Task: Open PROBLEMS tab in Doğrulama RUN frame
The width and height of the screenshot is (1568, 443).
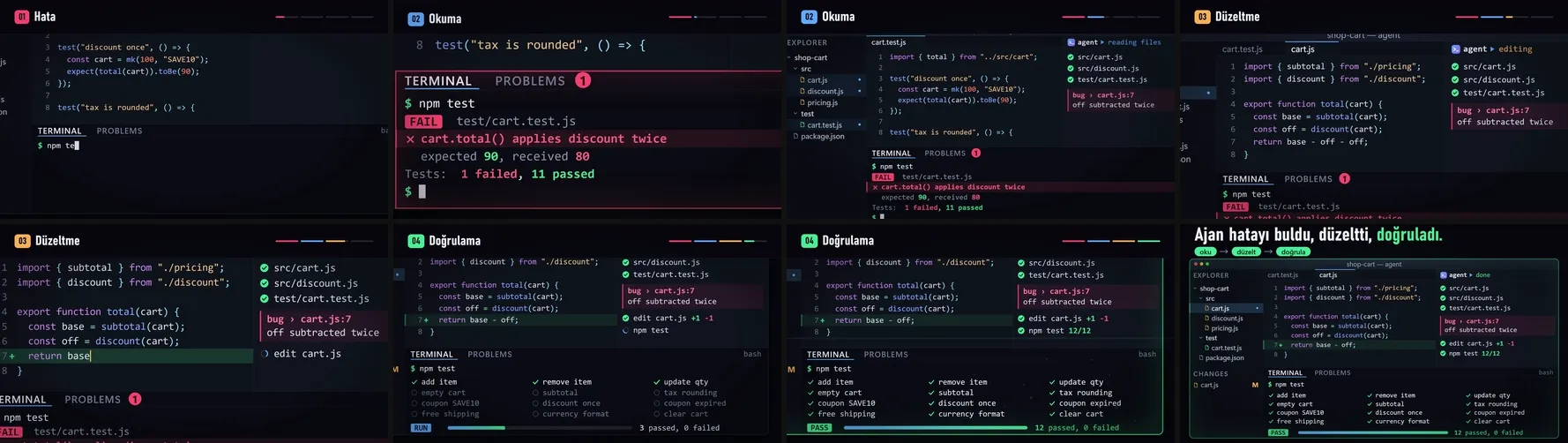Action: click(x=489, y=355)
